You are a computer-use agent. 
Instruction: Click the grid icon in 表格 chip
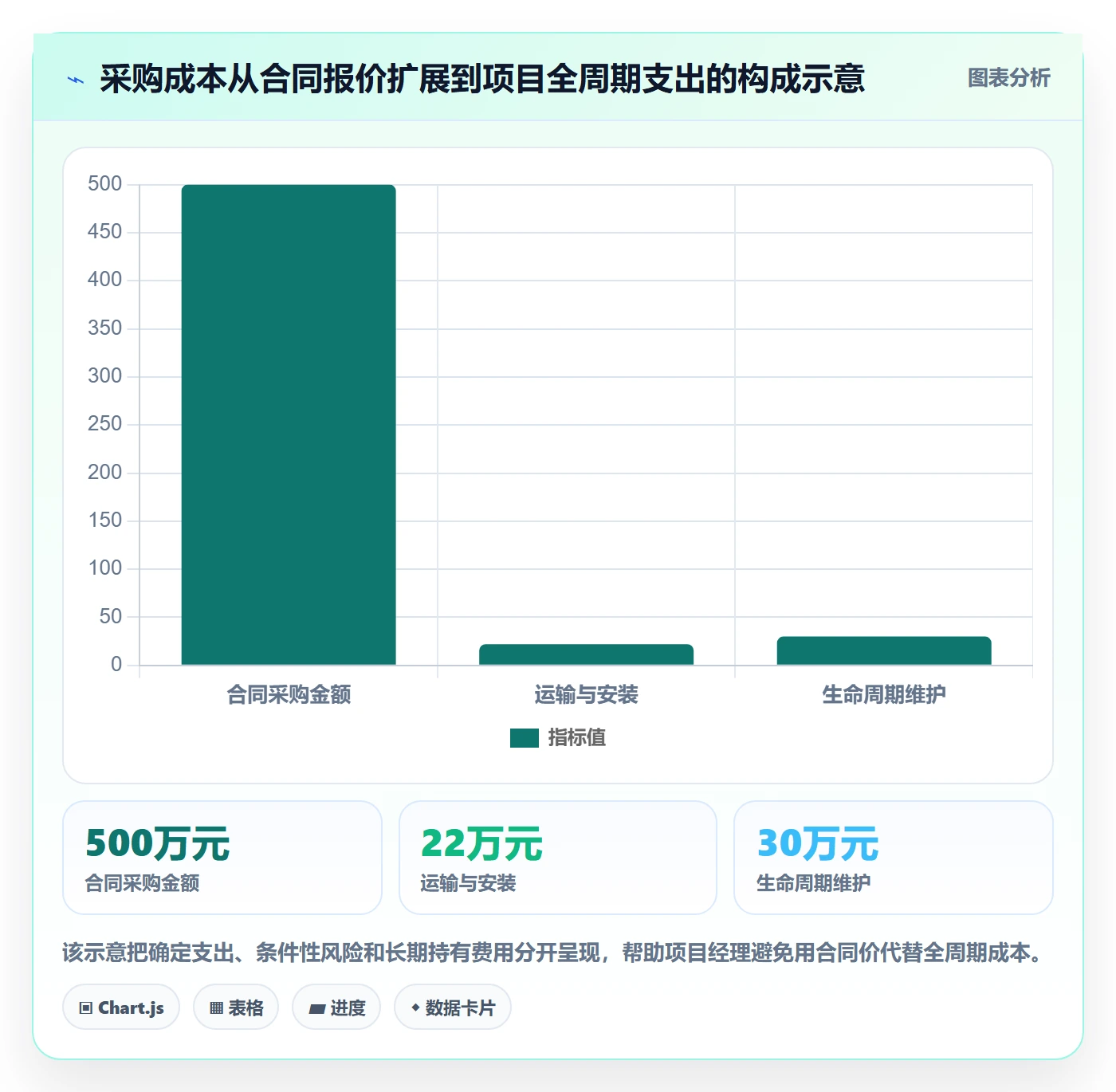pos(216,1008)
